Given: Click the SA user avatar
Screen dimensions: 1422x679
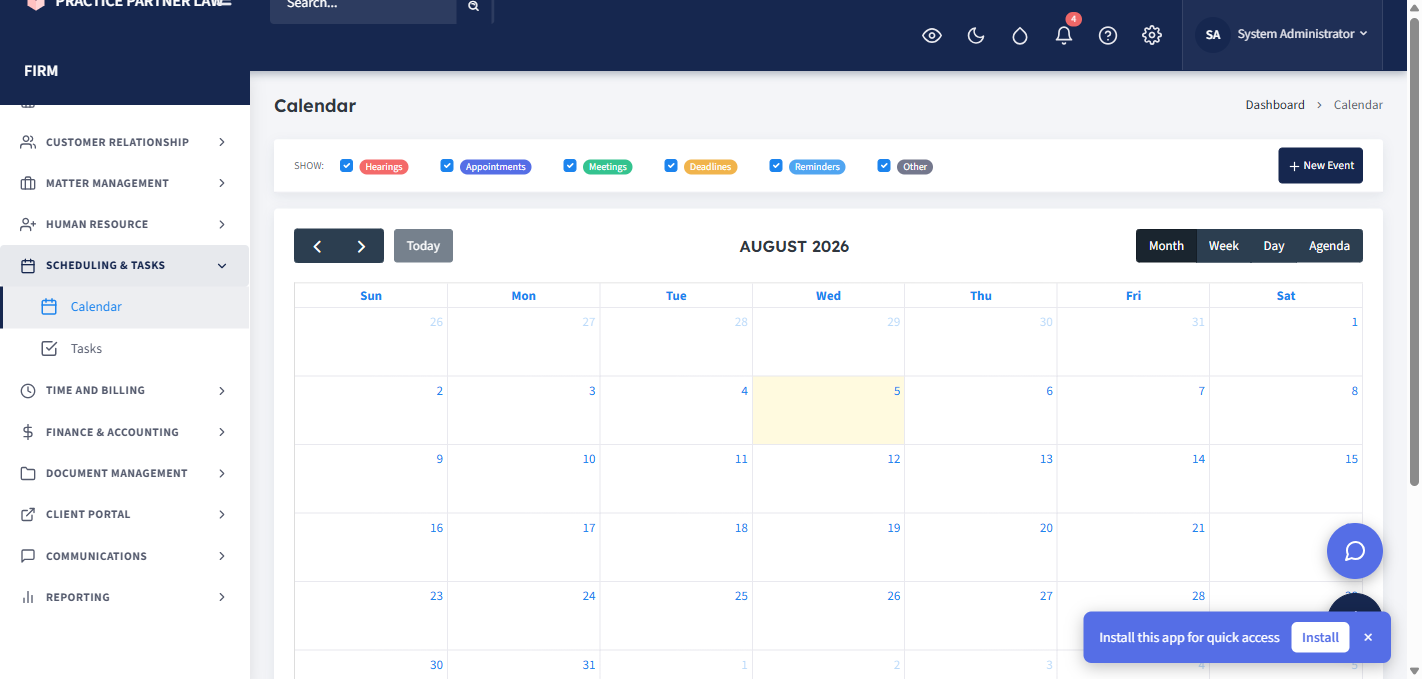Looking at the screenshot, I should click(x=1213, y=34).
